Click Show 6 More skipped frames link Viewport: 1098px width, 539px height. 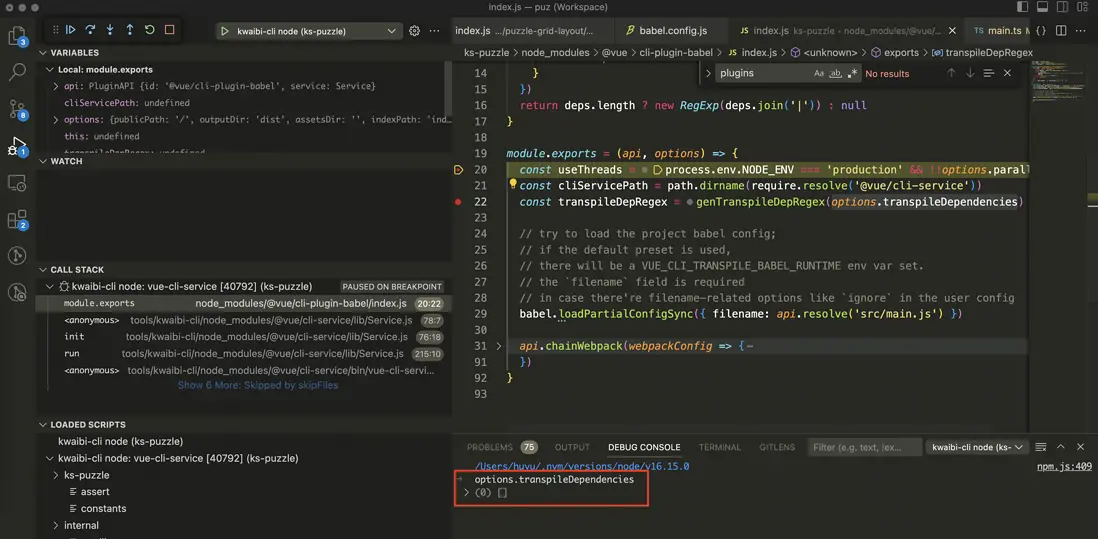click(257, 385)
